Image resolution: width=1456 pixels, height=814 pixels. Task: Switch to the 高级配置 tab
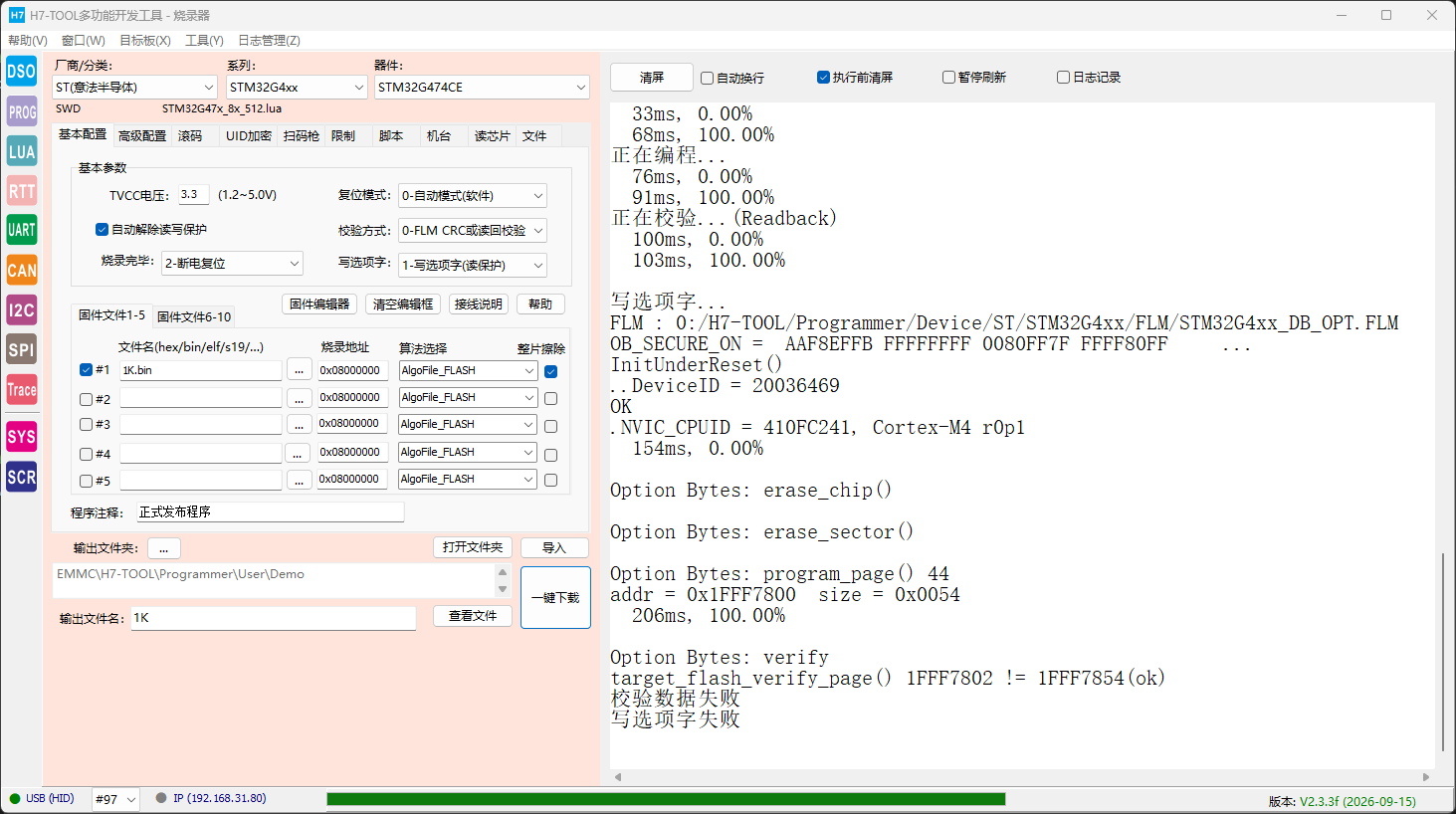[x=142, y=136]
